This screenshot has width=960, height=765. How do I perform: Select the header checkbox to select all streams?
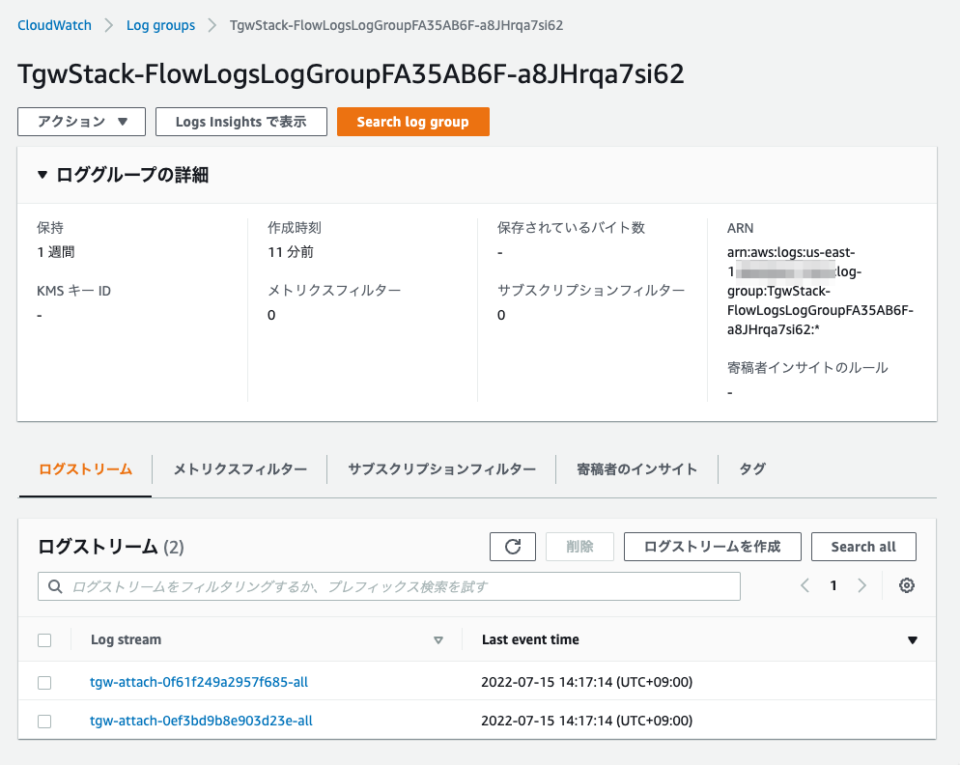click(44, 639)
